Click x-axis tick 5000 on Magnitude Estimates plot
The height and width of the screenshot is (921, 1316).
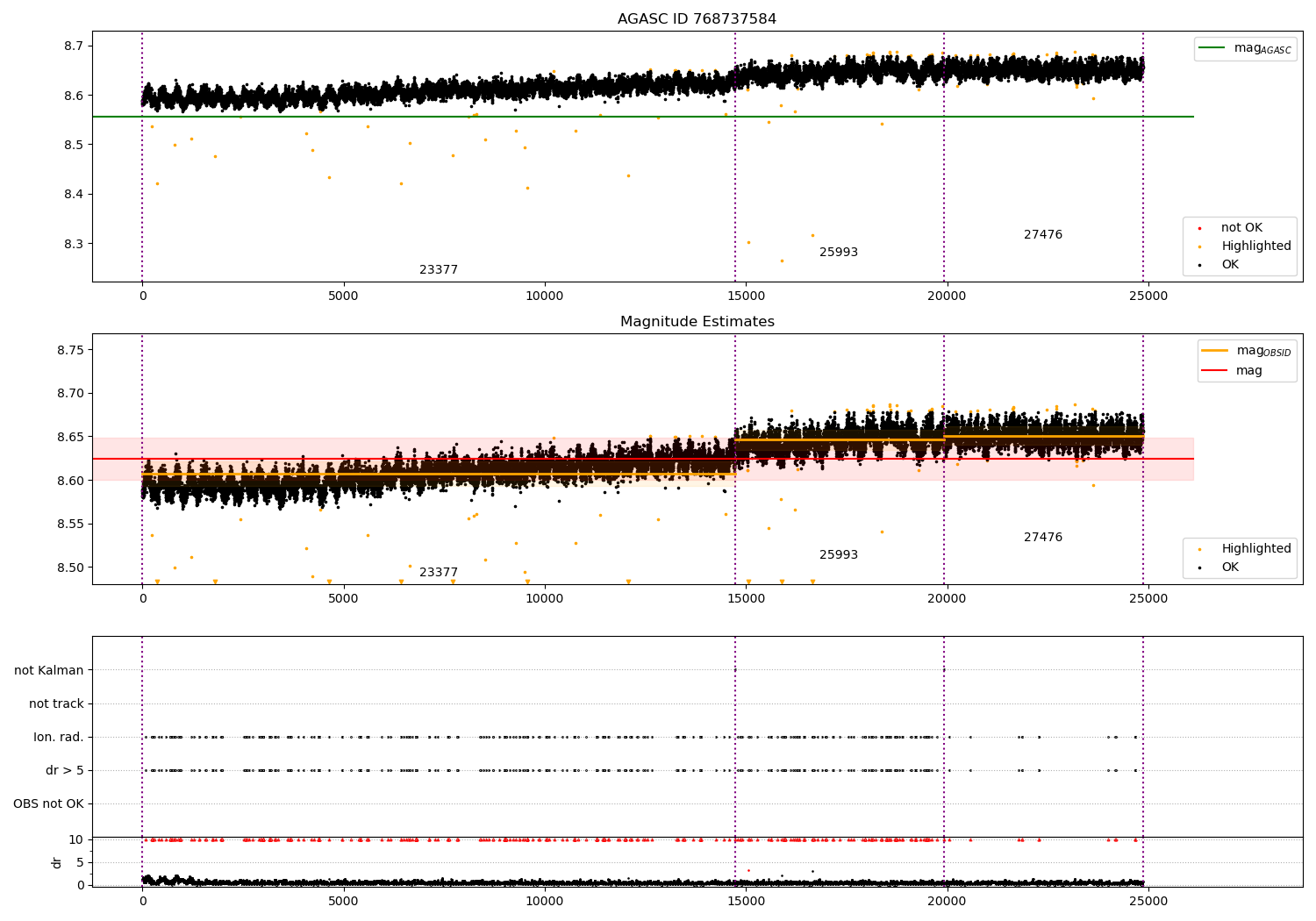pyautogui.click(x=343, y=599)
